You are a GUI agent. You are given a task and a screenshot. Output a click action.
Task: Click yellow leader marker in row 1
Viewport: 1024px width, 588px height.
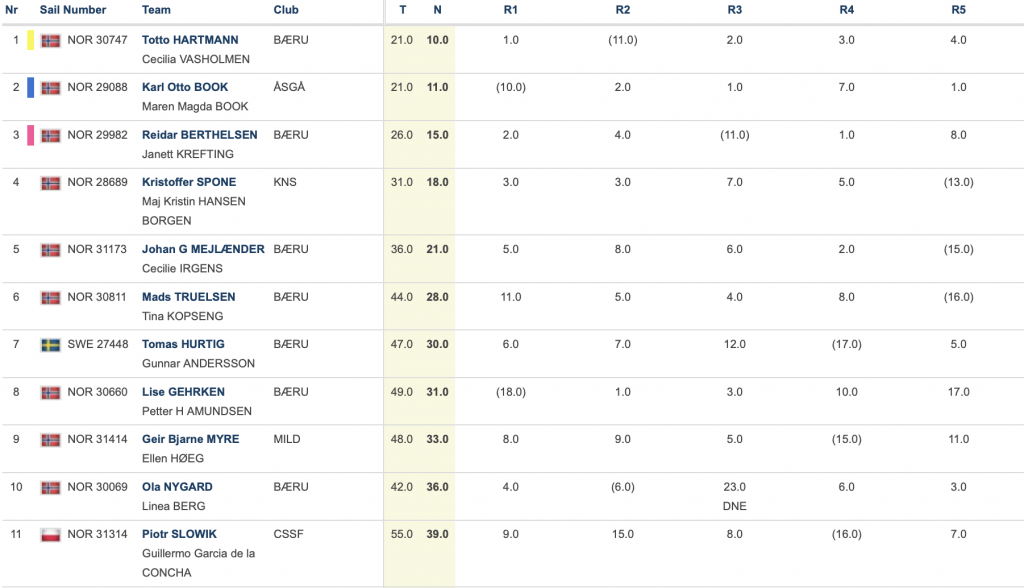[31, 41]
